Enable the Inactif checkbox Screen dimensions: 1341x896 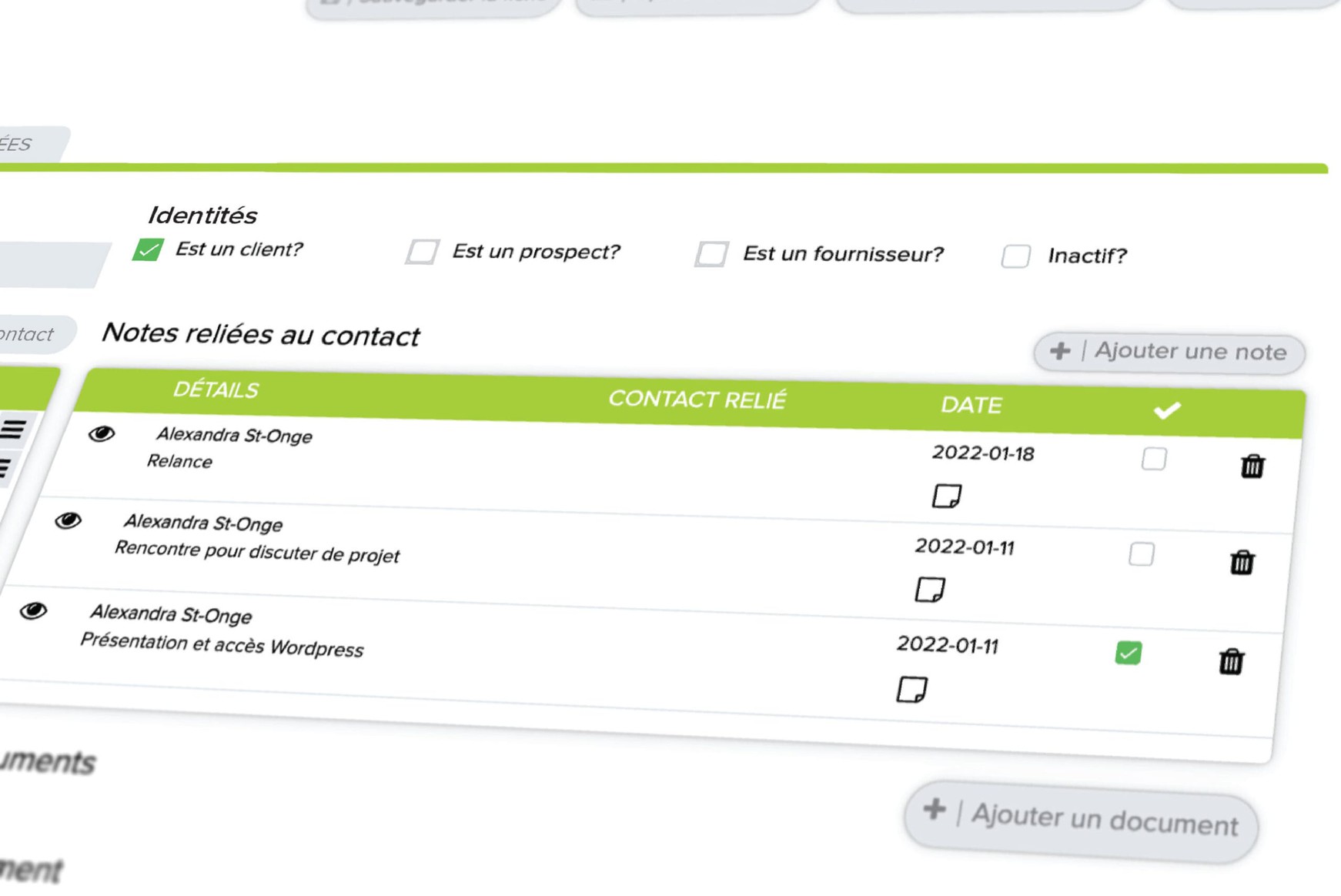point(1015,256)
